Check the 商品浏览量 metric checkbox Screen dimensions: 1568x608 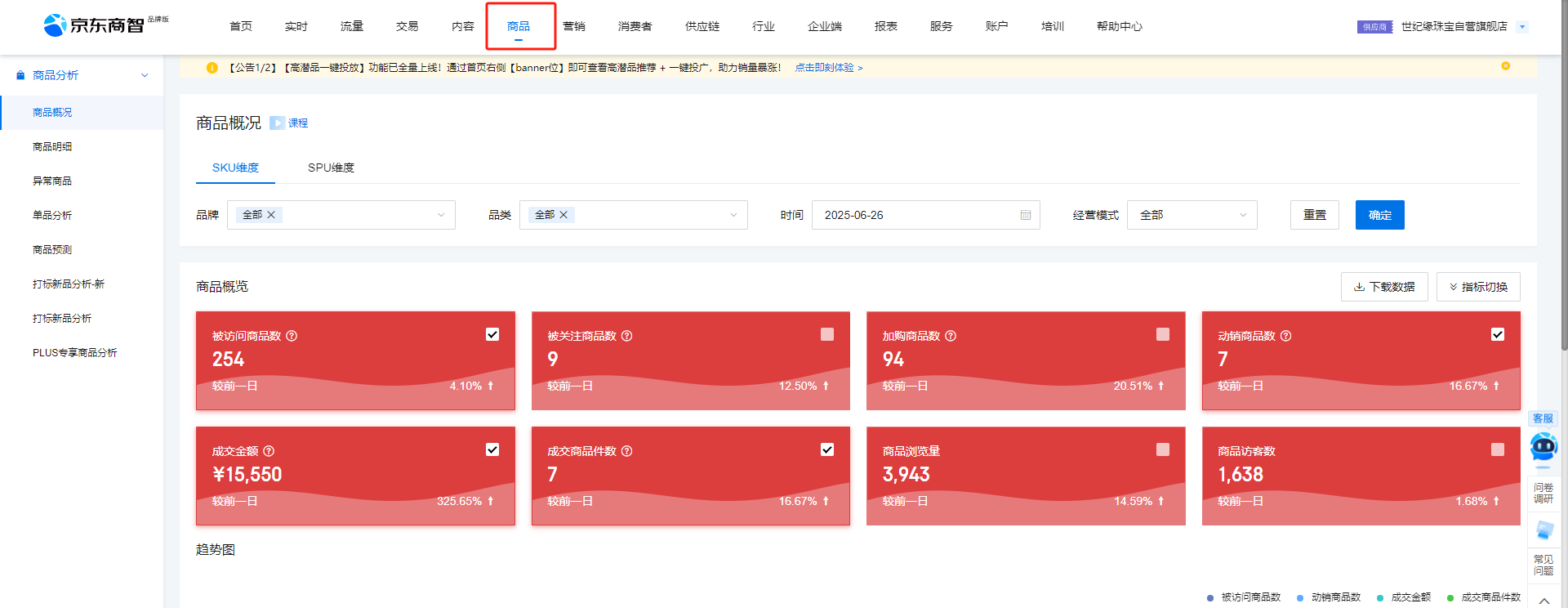click(1163, 449)
